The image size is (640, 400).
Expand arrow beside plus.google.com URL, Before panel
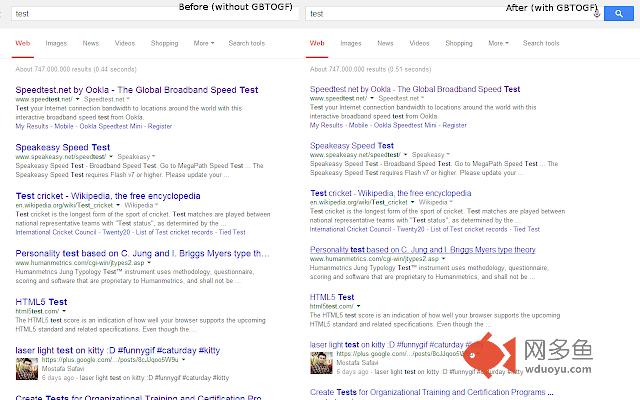184,360
